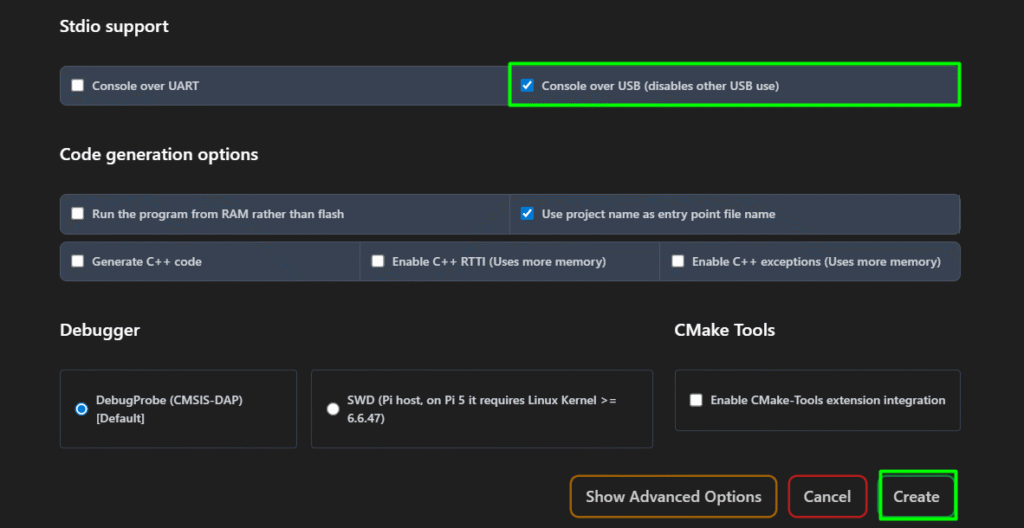Cancel the project creation

point(827,496)
